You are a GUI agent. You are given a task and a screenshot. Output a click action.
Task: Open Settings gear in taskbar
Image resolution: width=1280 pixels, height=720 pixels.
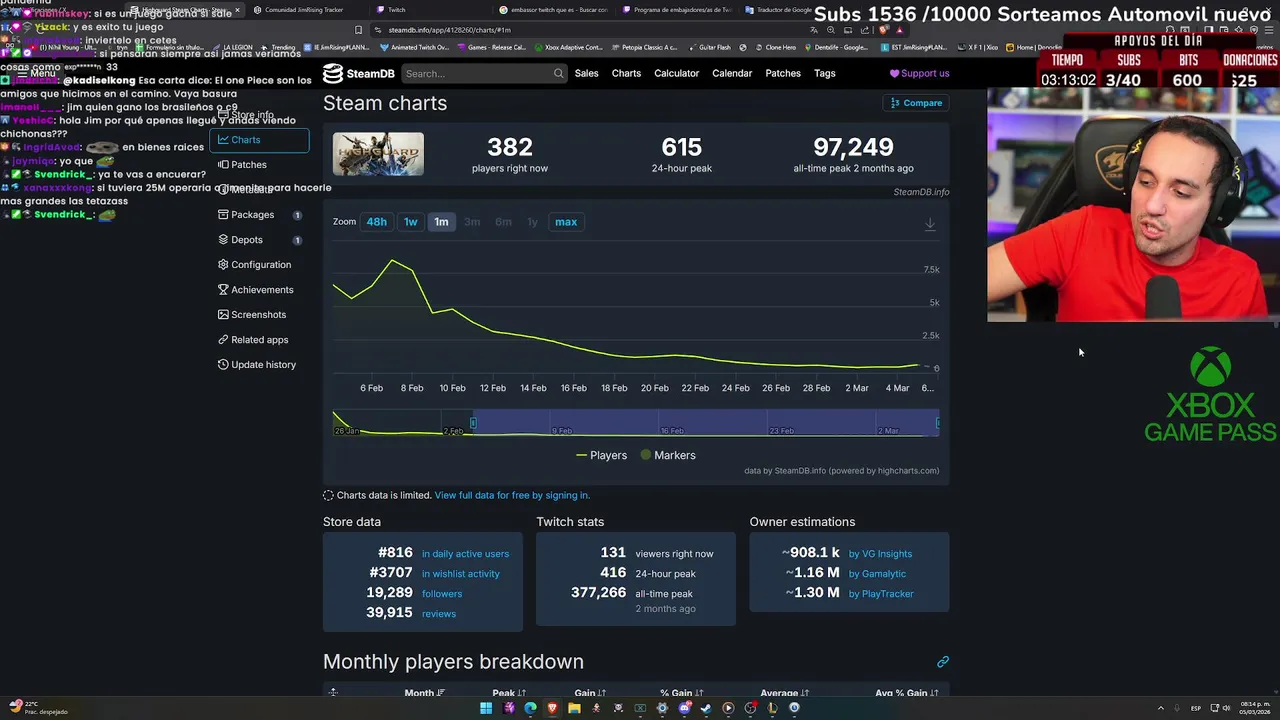(x=662, y=708)
